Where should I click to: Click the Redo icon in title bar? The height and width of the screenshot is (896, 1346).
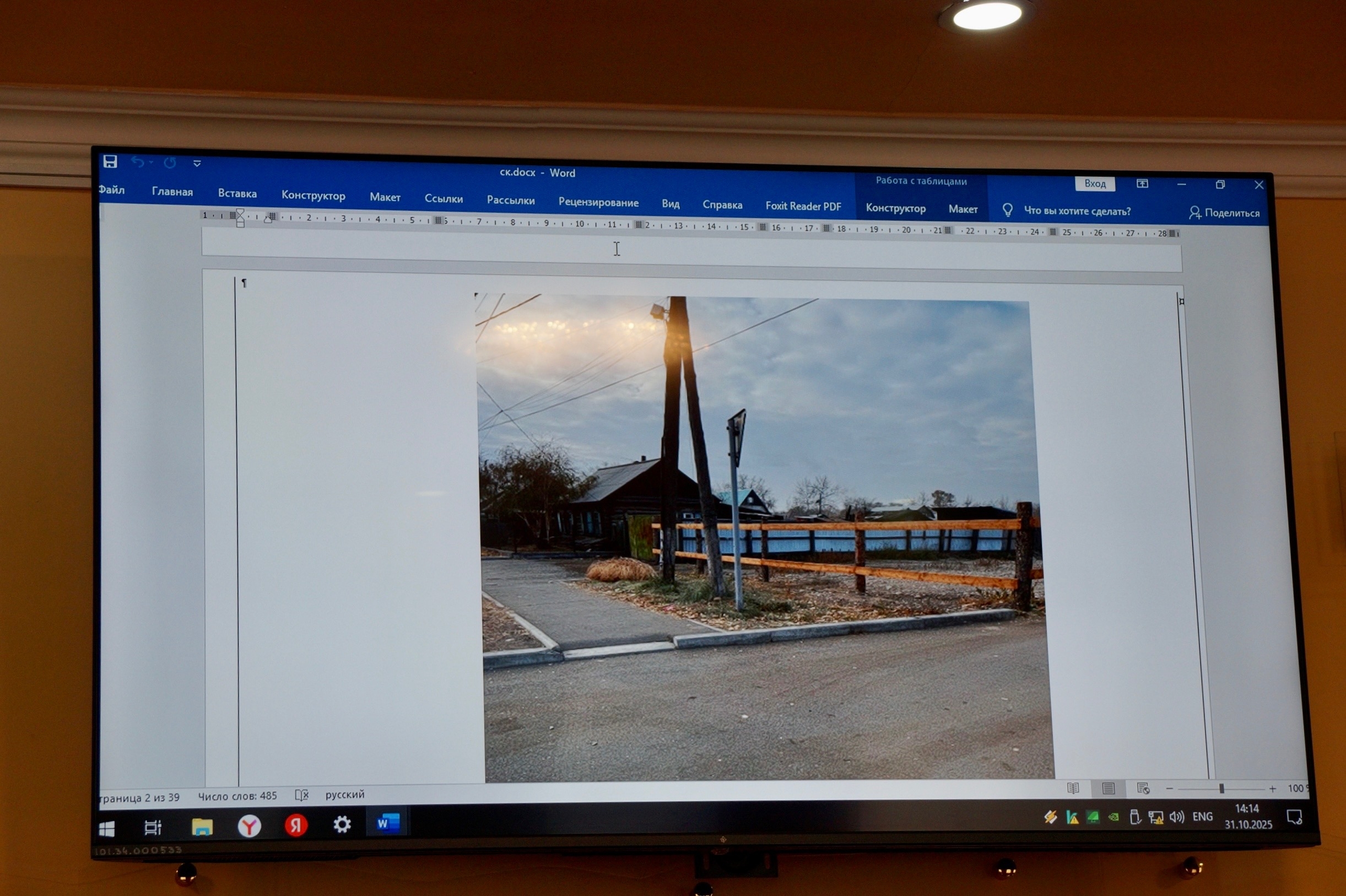click(170, 163)
